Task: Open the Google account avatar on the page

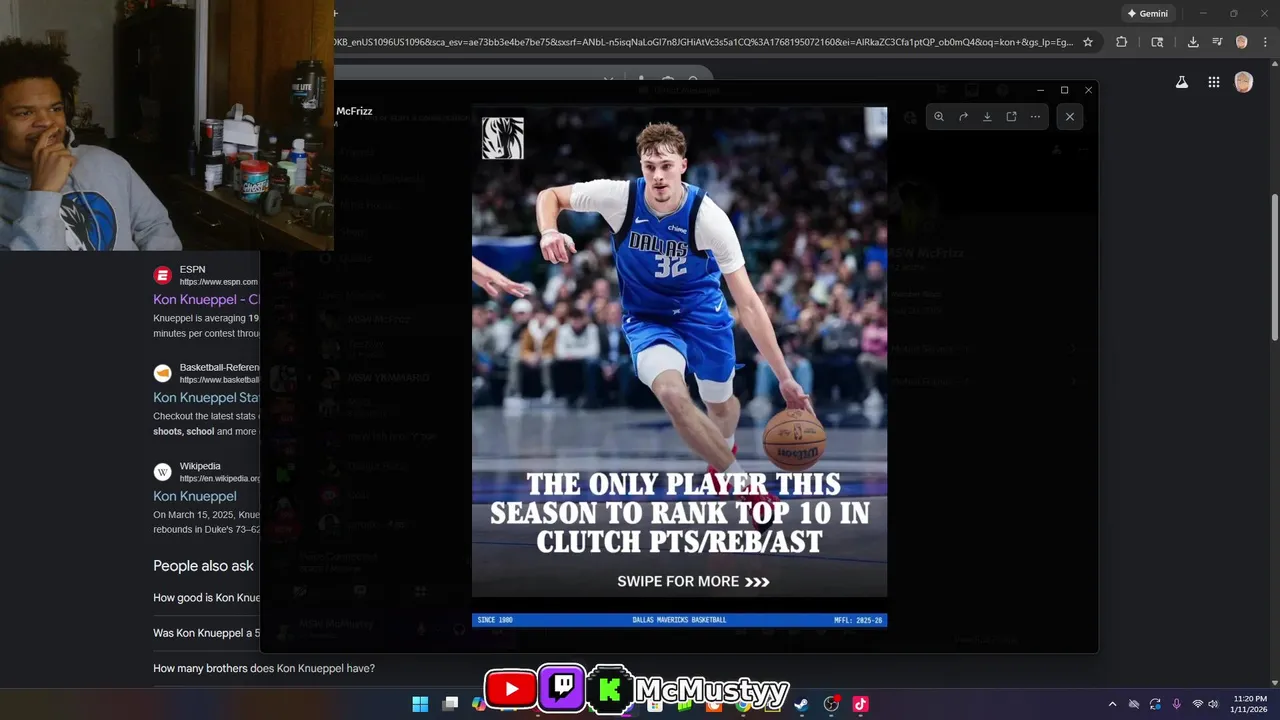Action: 1244,83
